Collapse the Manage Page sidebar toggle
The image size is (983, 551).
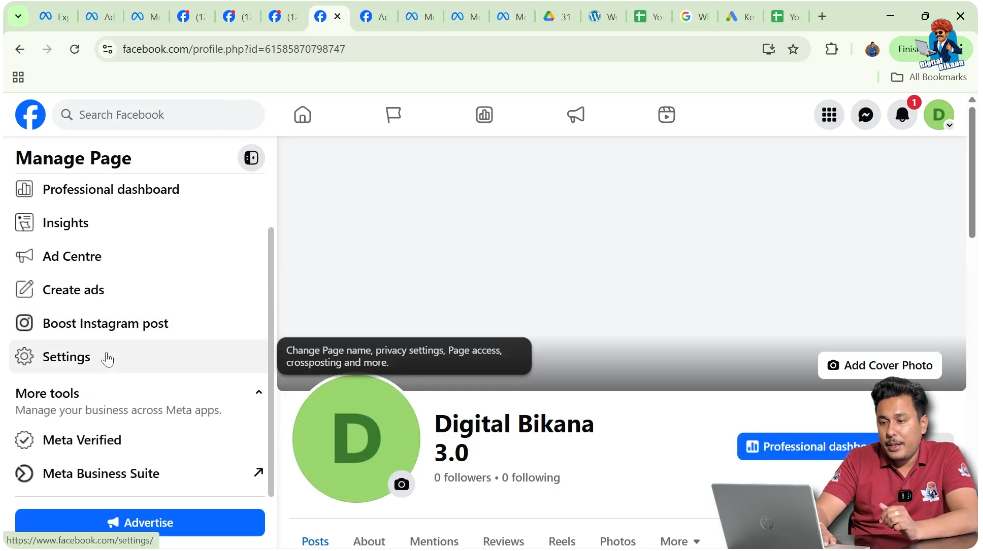pyautogui.click(x=251, y=158)
